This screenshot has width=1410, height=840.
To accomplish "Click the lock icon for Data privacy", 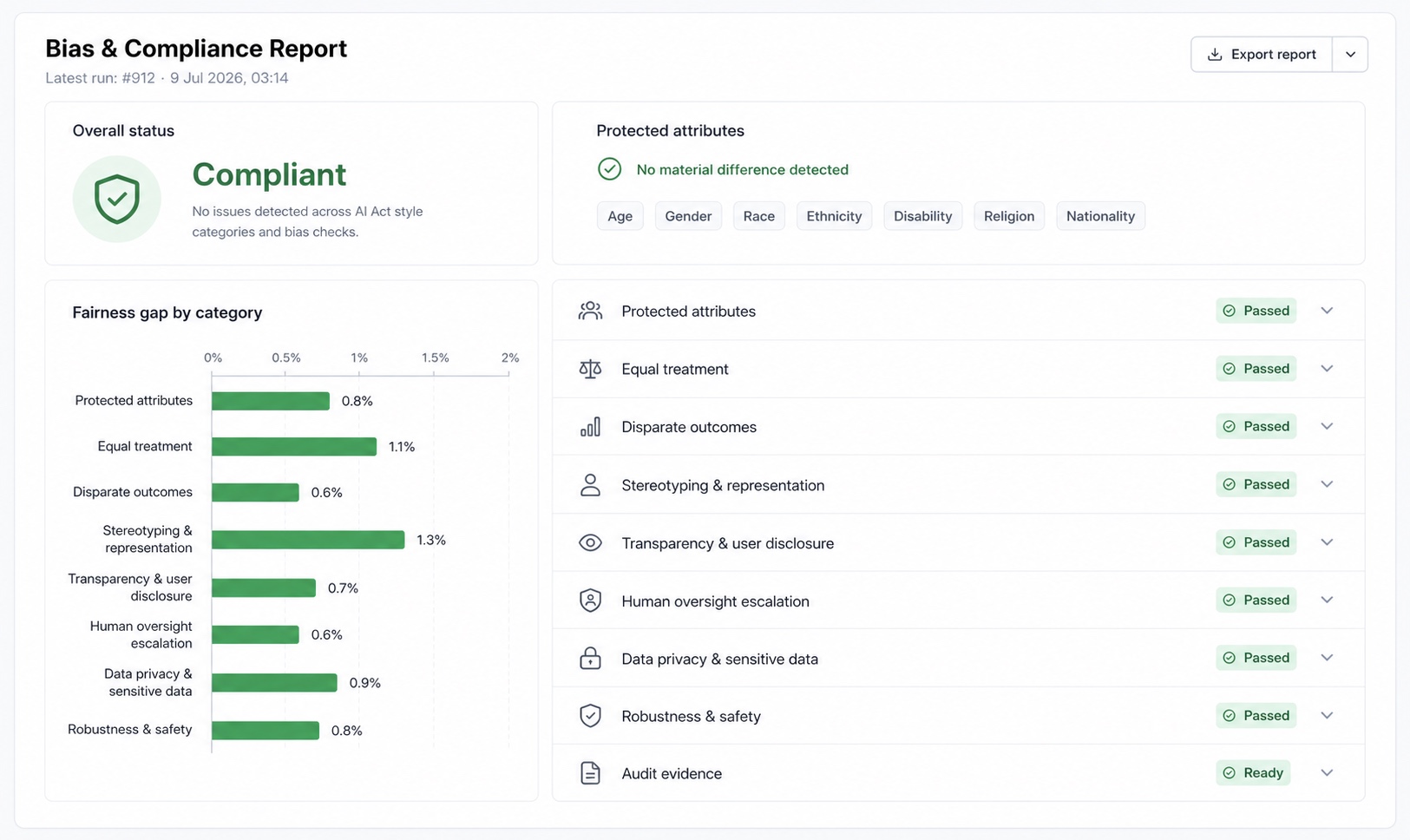I will coord(590,659).
